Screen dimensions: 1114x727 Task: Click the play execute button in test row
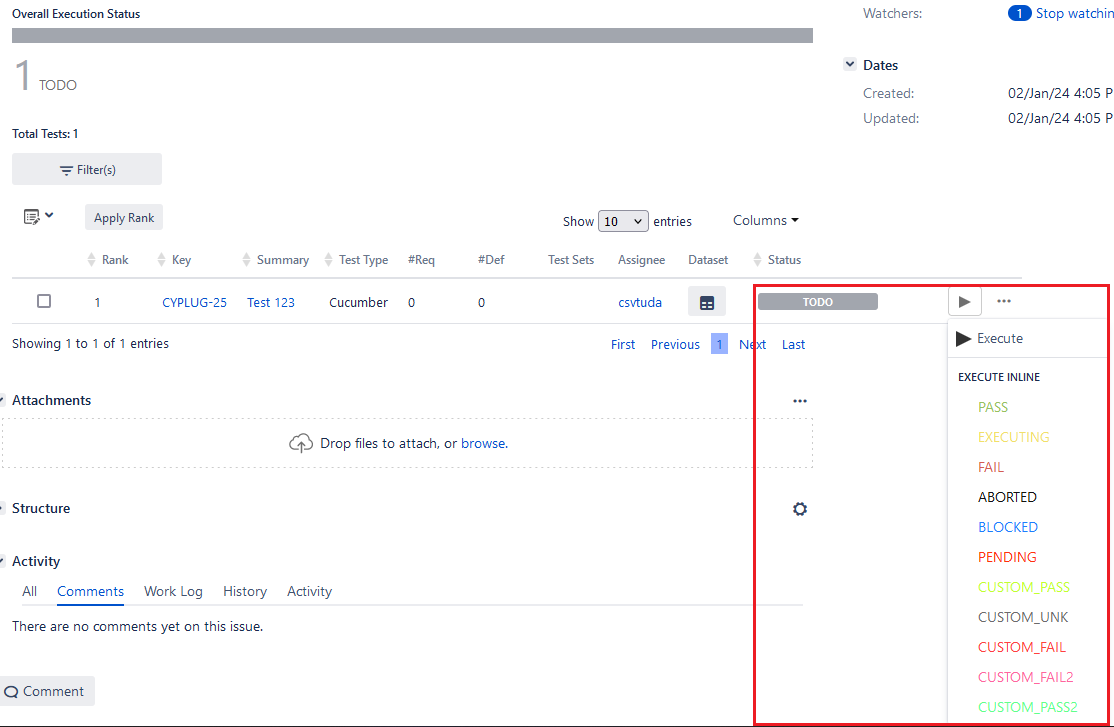pos(964,301)
